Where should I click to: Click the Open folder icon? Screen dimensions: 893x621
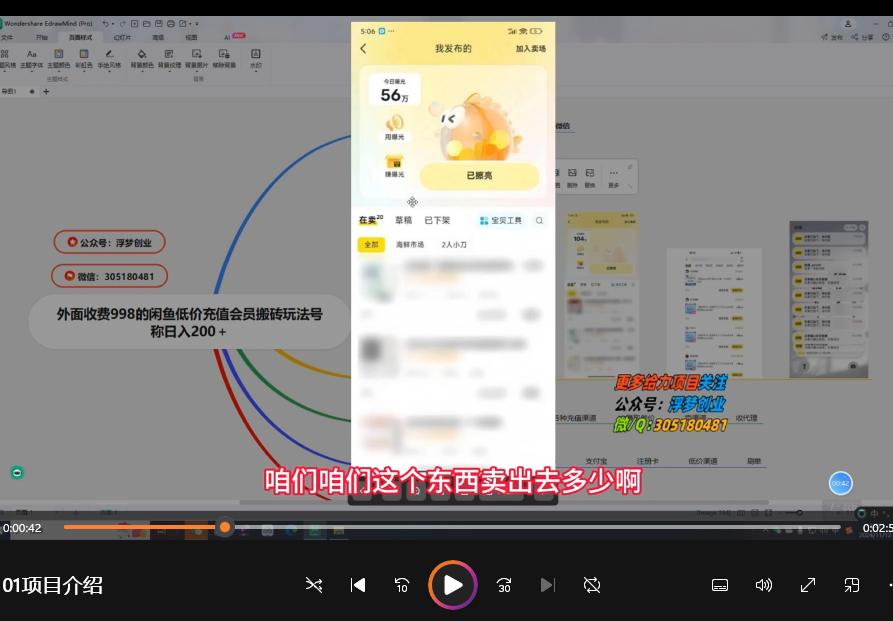(x=146, y=23)
